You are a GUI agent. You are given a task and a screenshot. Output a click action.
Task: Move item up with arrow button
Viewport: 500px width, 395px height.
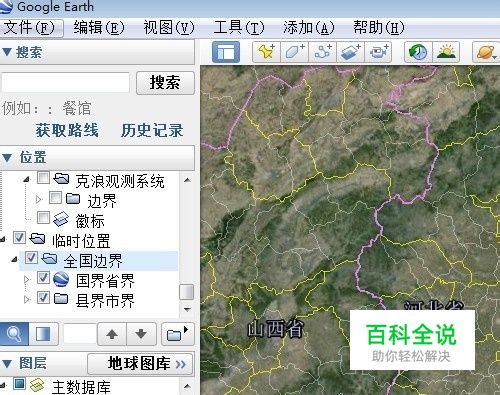[x=112, y=334]
